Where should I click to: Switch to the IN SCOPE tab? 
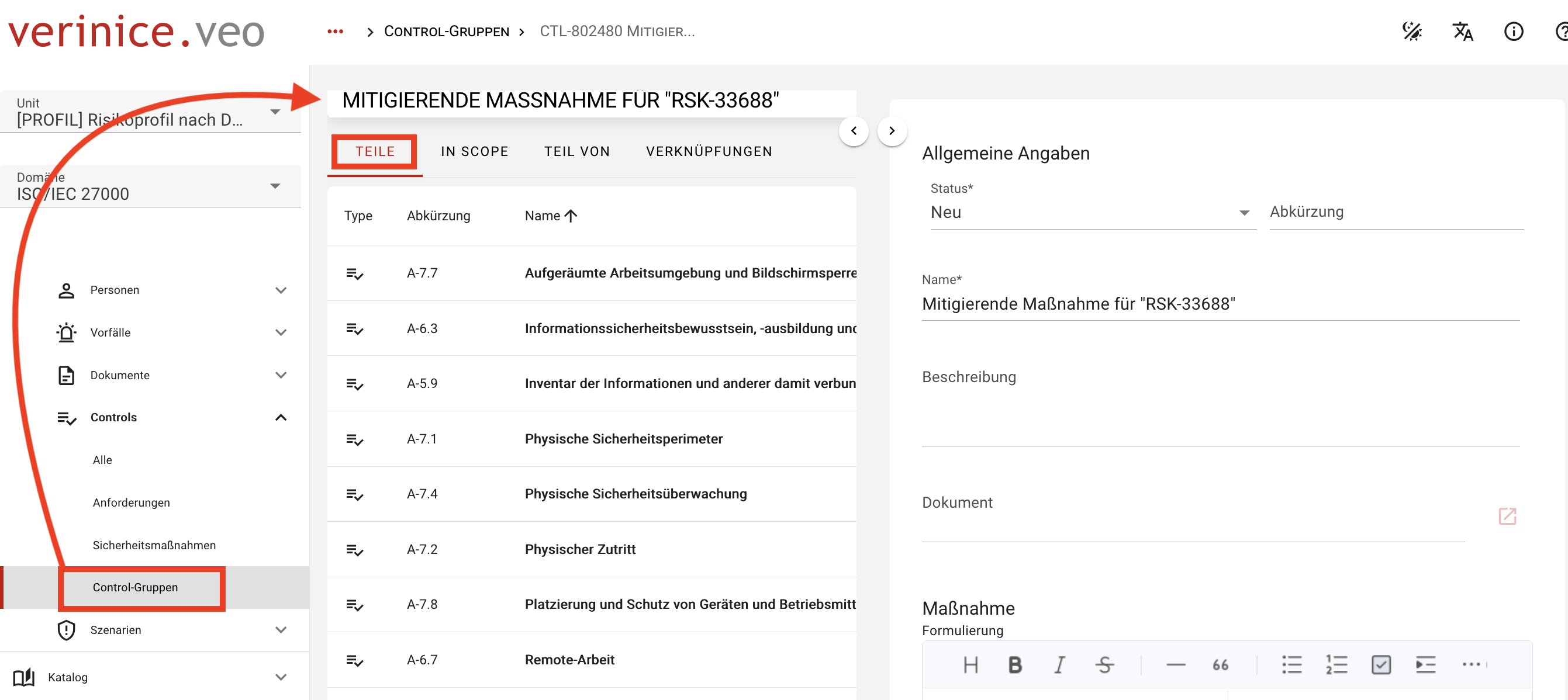point(475,151)
